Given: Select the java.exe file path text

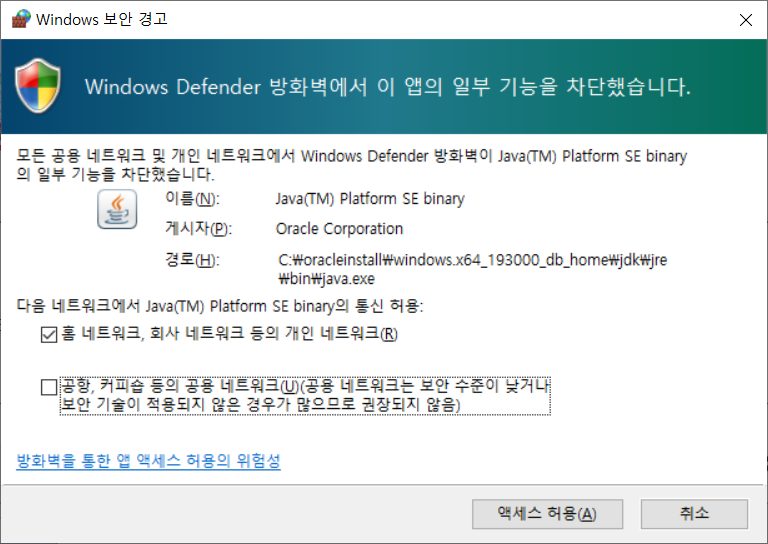Looking at the screenshot, I should (x=473, y=269).
